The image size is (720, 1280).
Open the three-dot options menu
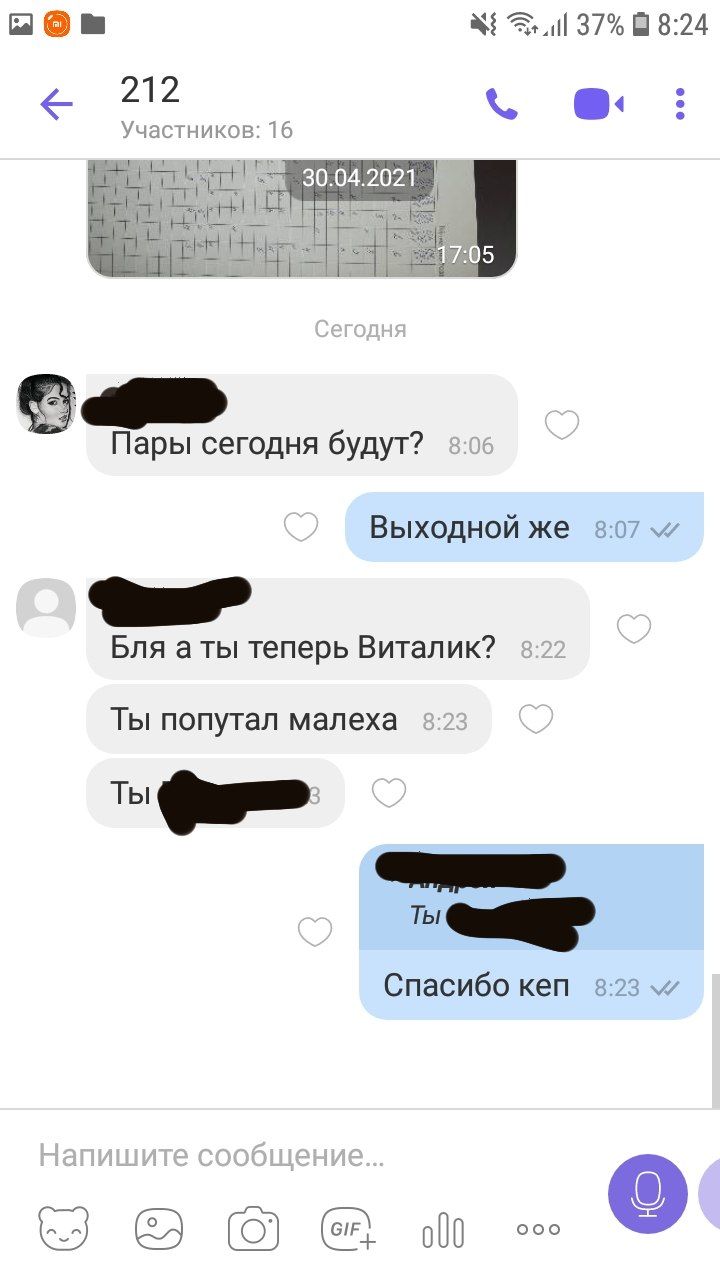coord(680,104)
